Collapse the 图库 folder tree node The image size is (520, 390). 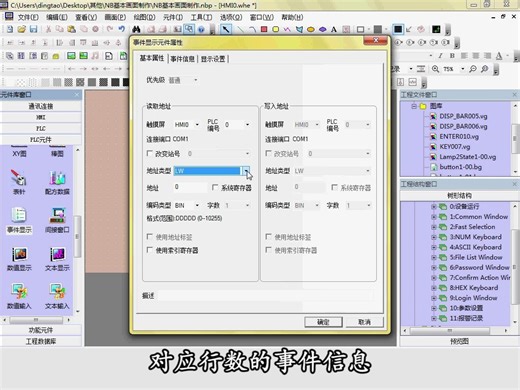414,106
